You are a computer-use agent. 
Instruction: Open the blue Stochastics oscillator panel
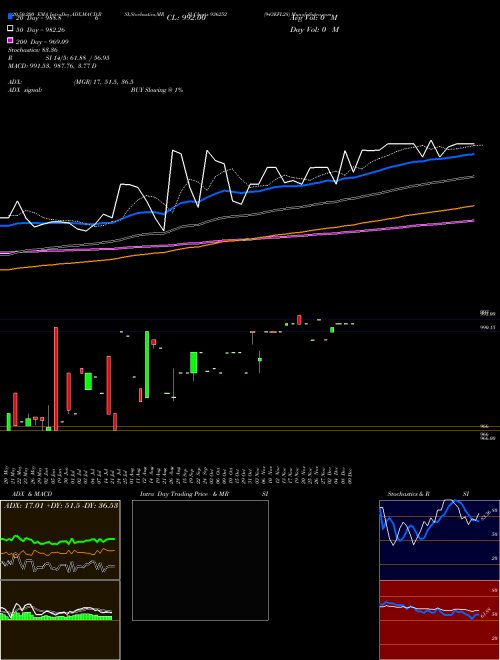click(x=439, y=540)
